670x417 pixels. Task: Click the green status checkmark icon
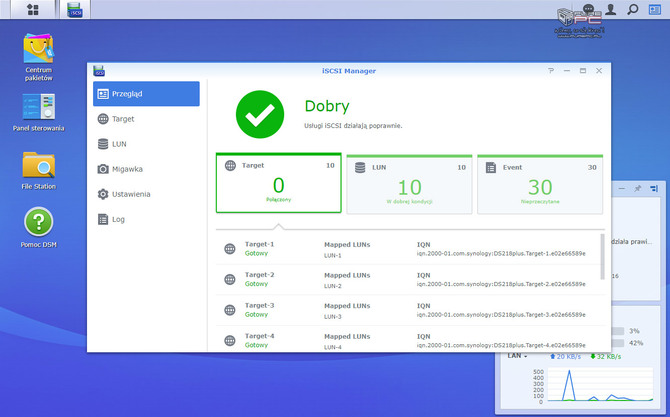(260, 114)
